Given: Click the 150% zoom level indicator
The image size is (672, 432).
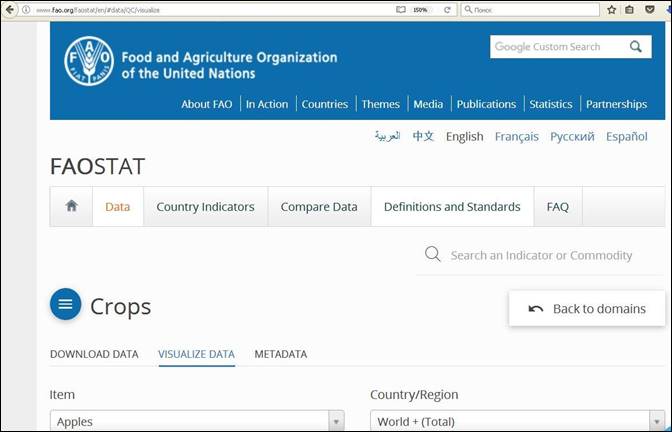Looking at the screenshot, I should [420, 9].
